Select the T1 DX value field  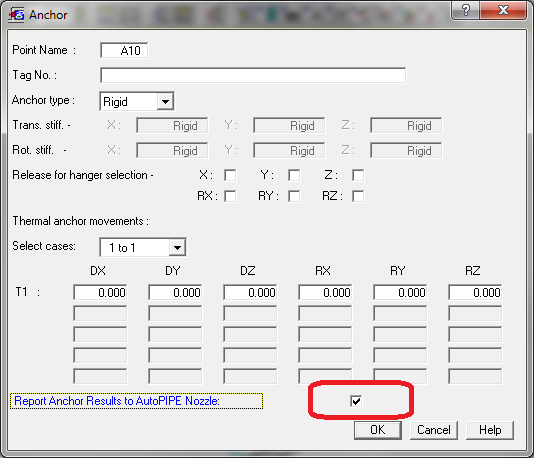click(100, 292)
